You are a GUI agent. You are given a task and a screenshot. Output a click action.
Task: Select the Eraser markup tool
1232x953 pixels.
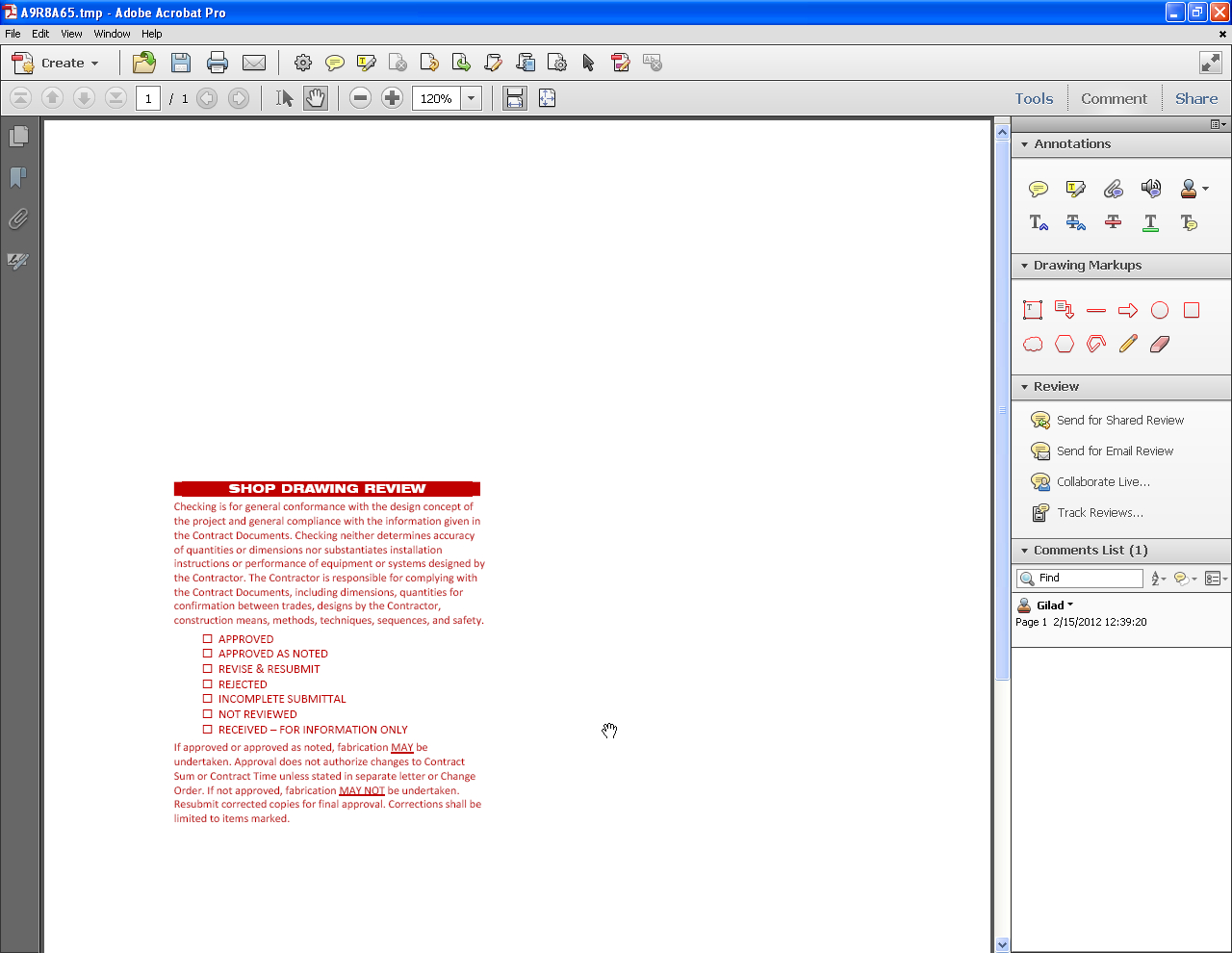pos(1159,343)
